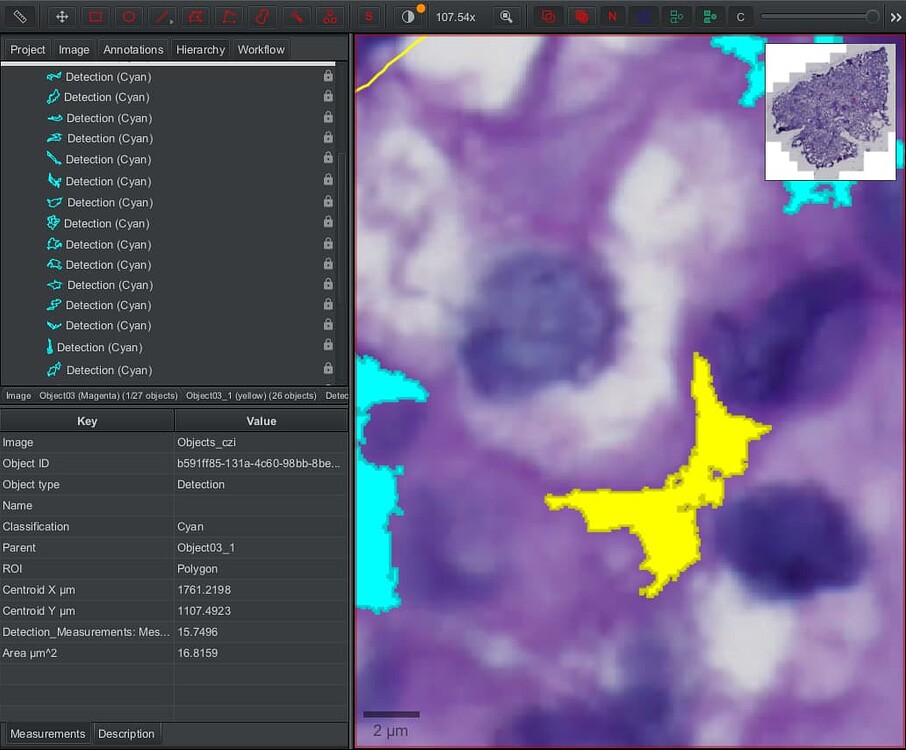
Task: Select the Move tool
Action: [x=61, y=16]
